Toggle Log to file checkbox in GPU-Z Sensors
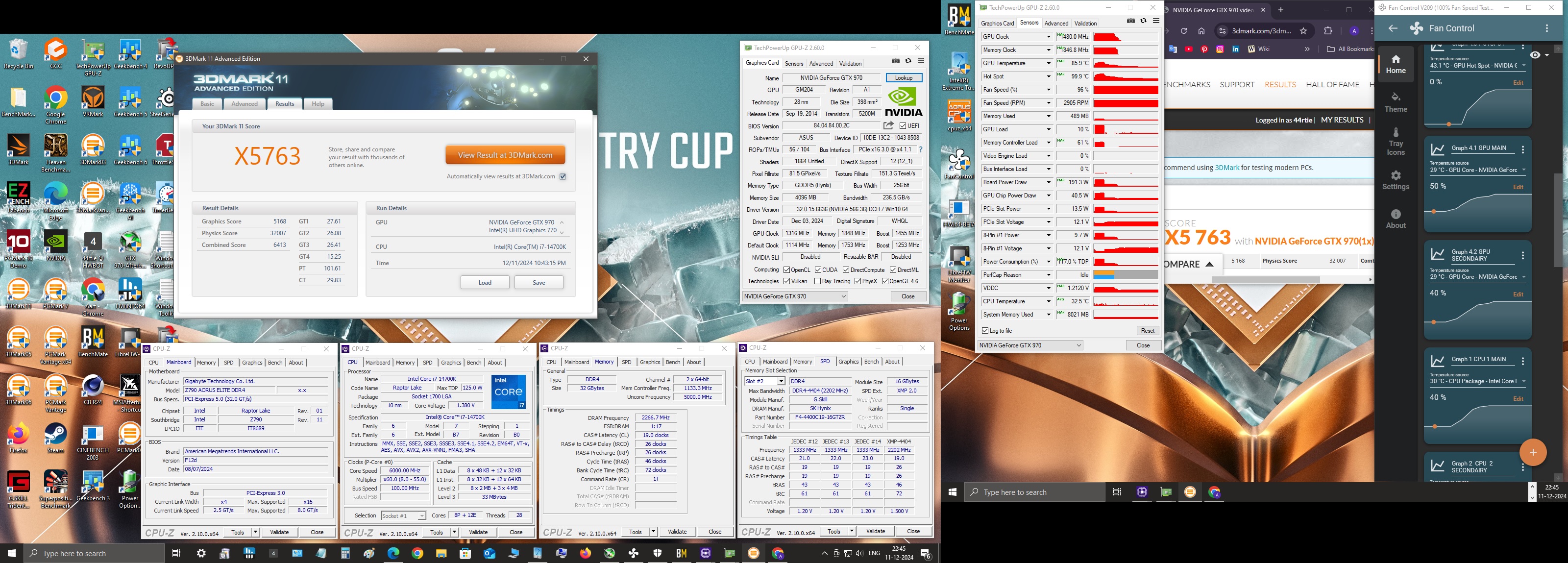Image resolution: width=1568 pixels, height=563 pixels. pos(985,330)
